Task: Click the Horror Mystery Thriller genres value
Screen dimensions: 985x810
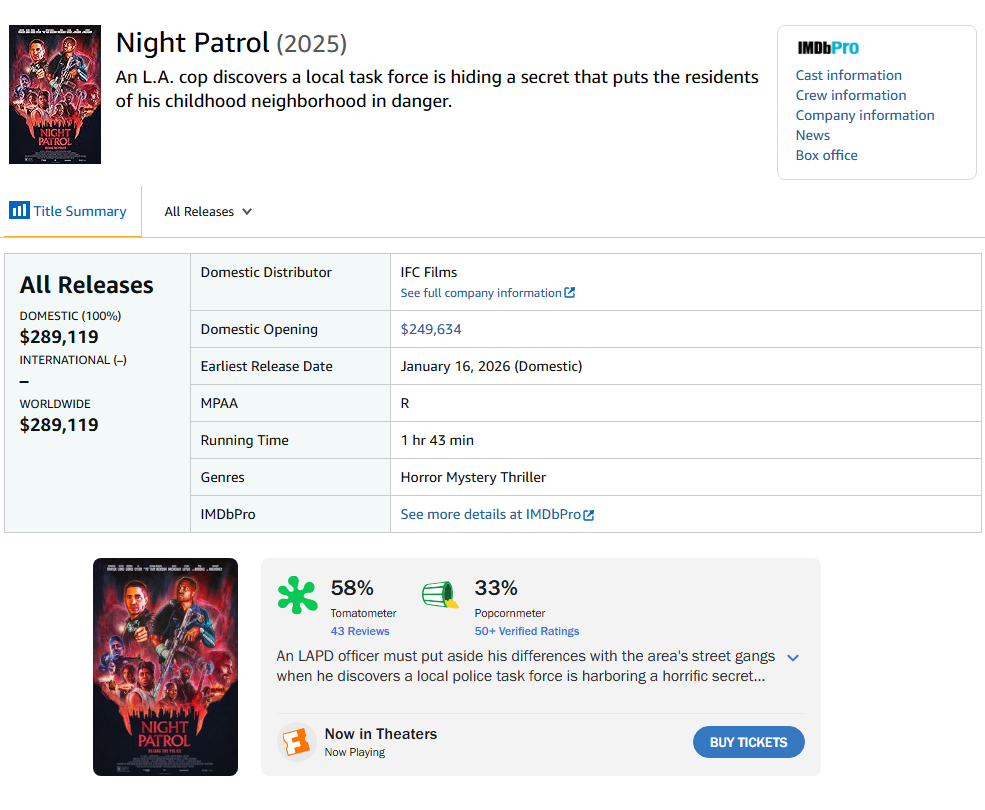Action: click(x=473, y=478)
